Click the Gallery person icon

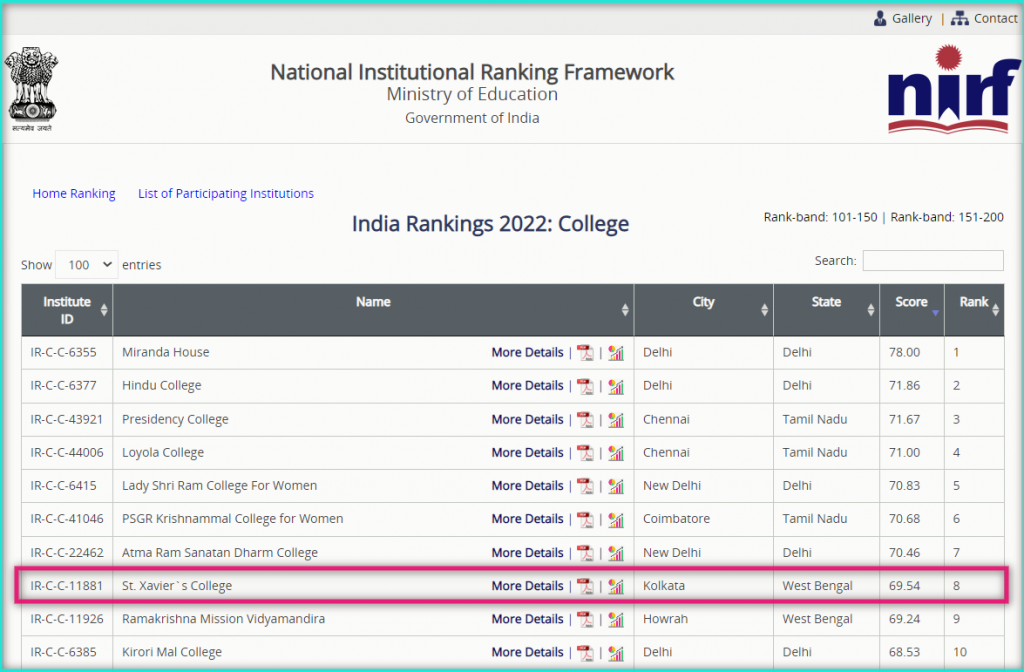[x=880, y=18]
